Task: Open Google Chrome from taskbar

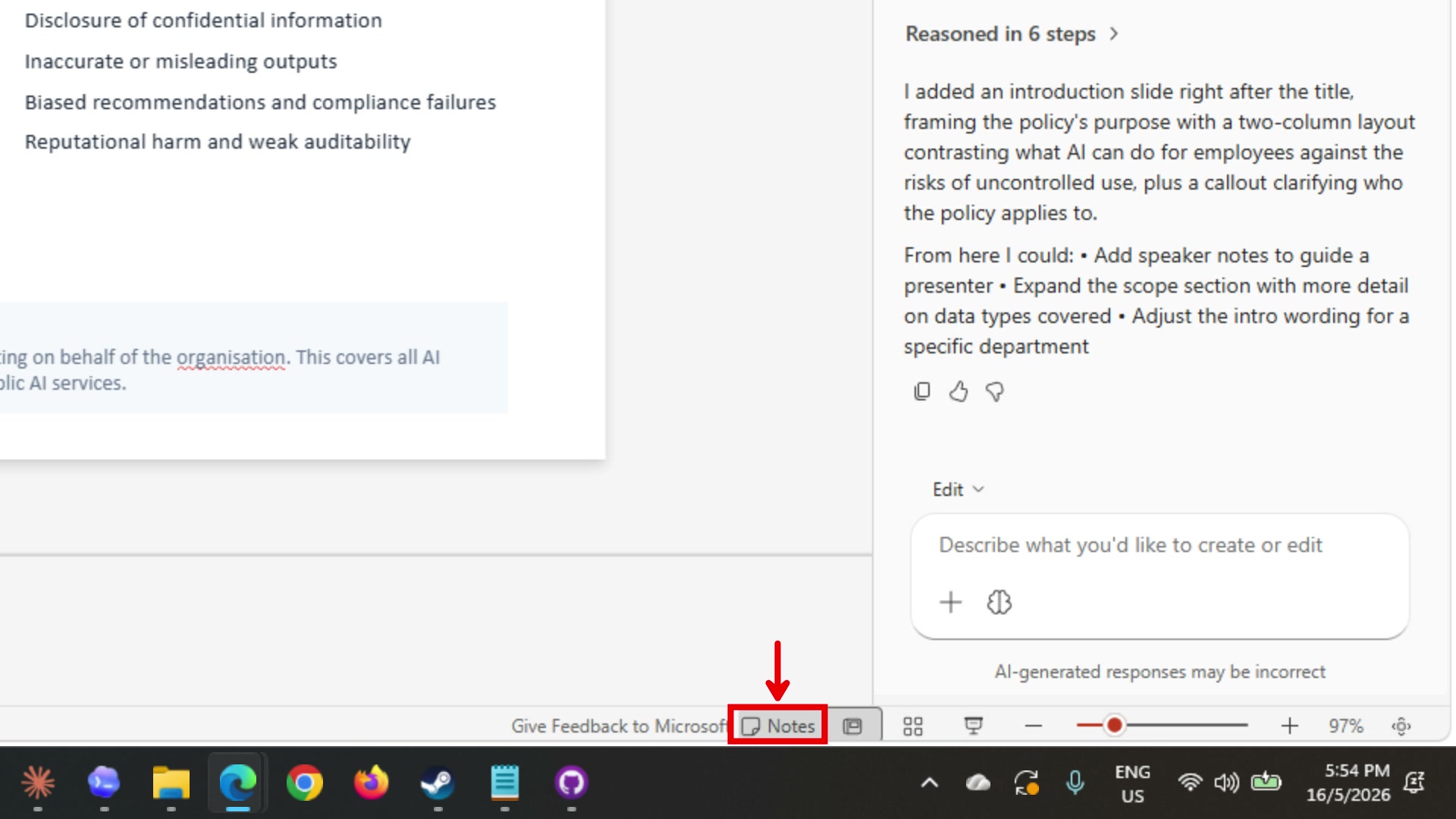Action: (x=305, y=783)
